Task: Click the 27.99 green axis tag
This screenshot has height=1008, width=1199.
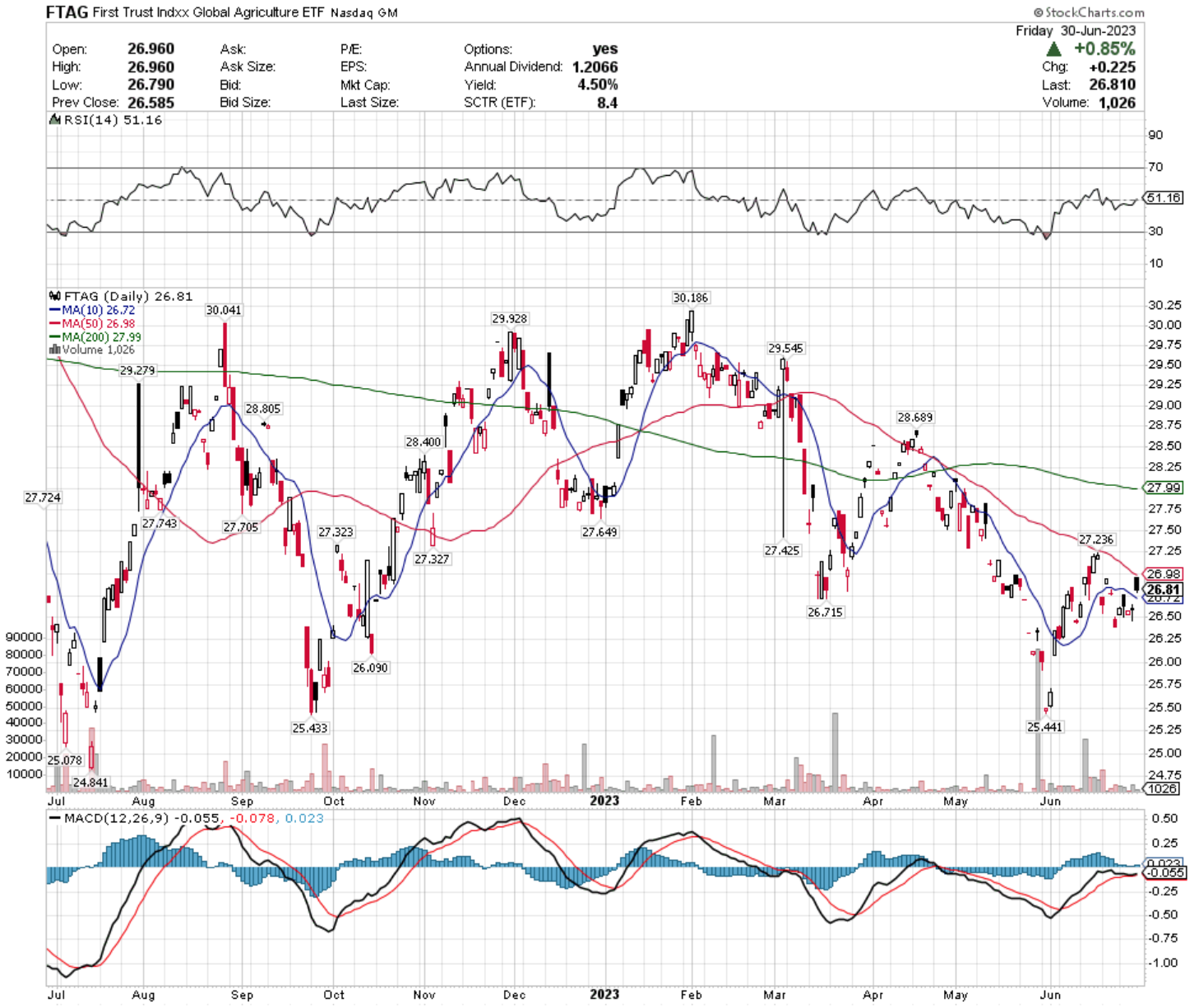Action: pyautogui.click(x=1163, y=488)
